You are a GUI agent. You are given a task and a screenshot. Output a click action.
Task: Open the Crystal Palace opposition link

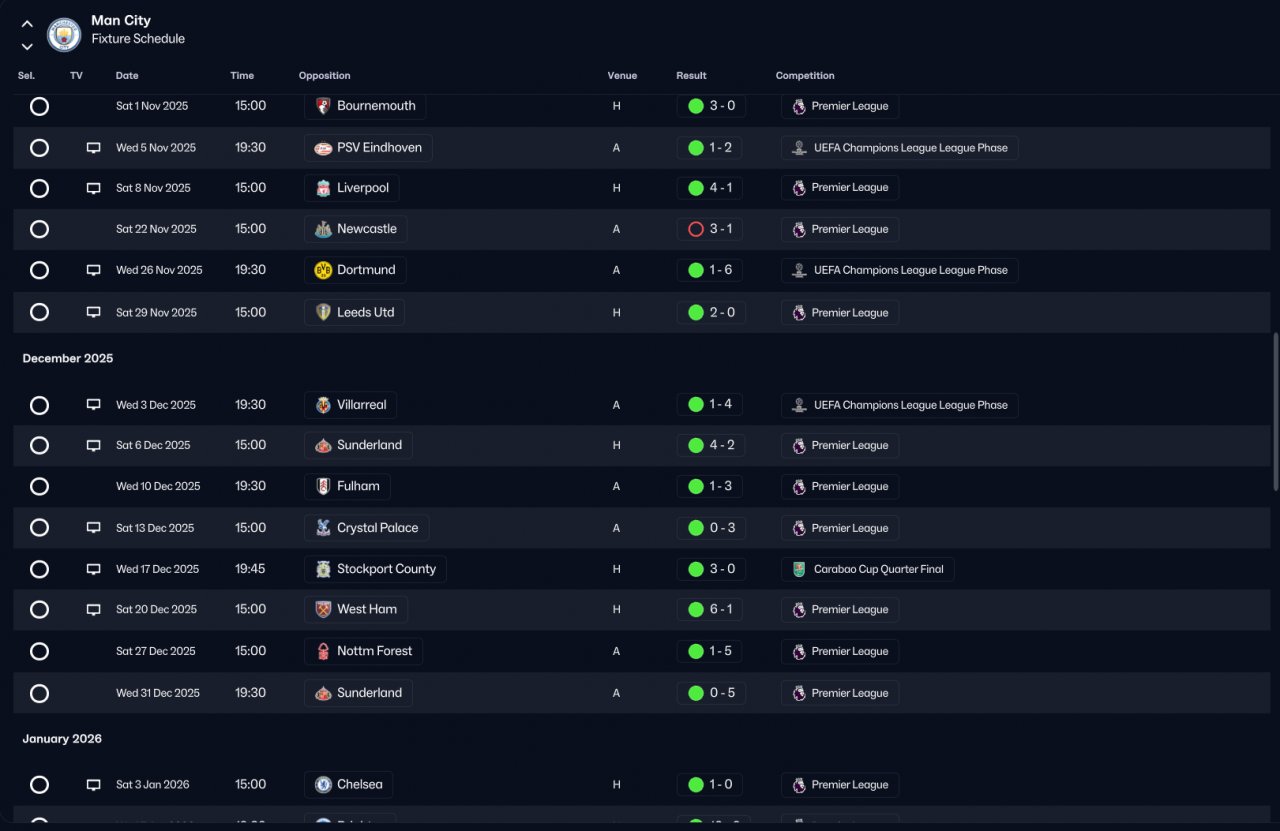[366, 528]
